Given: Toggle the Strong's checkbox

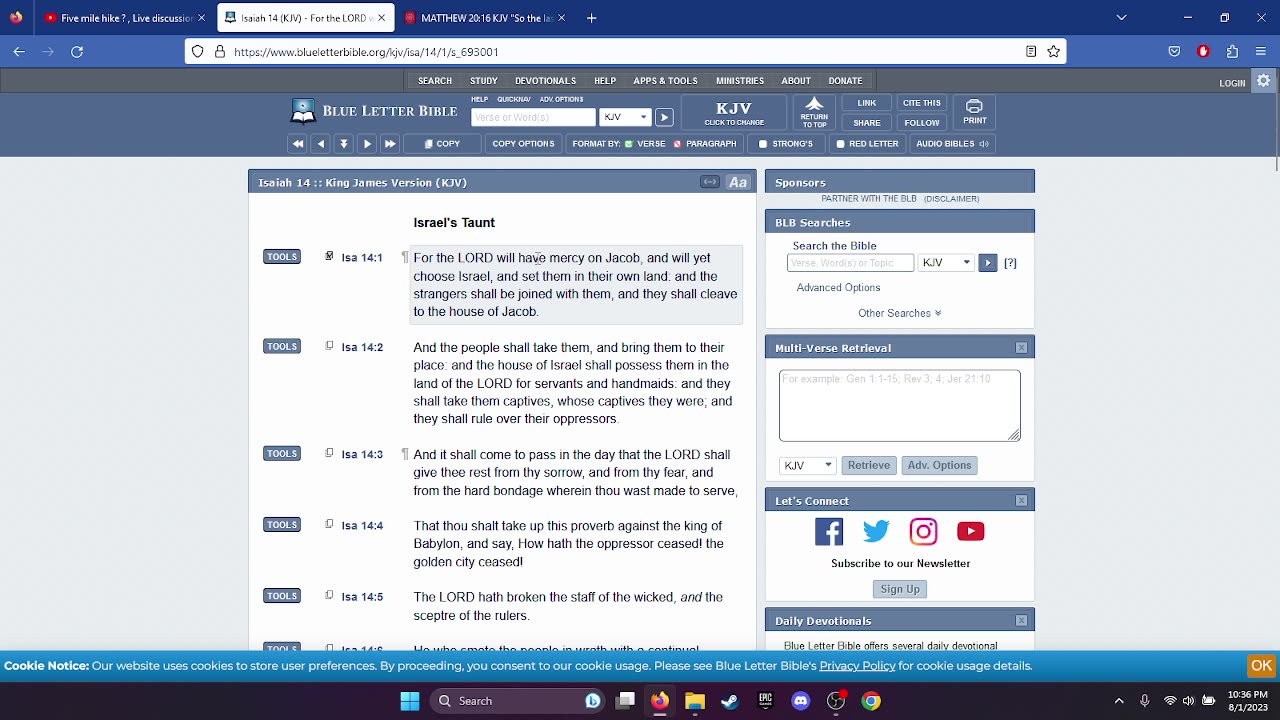Looking at the screenshot, I should click(x=763, y=144).
